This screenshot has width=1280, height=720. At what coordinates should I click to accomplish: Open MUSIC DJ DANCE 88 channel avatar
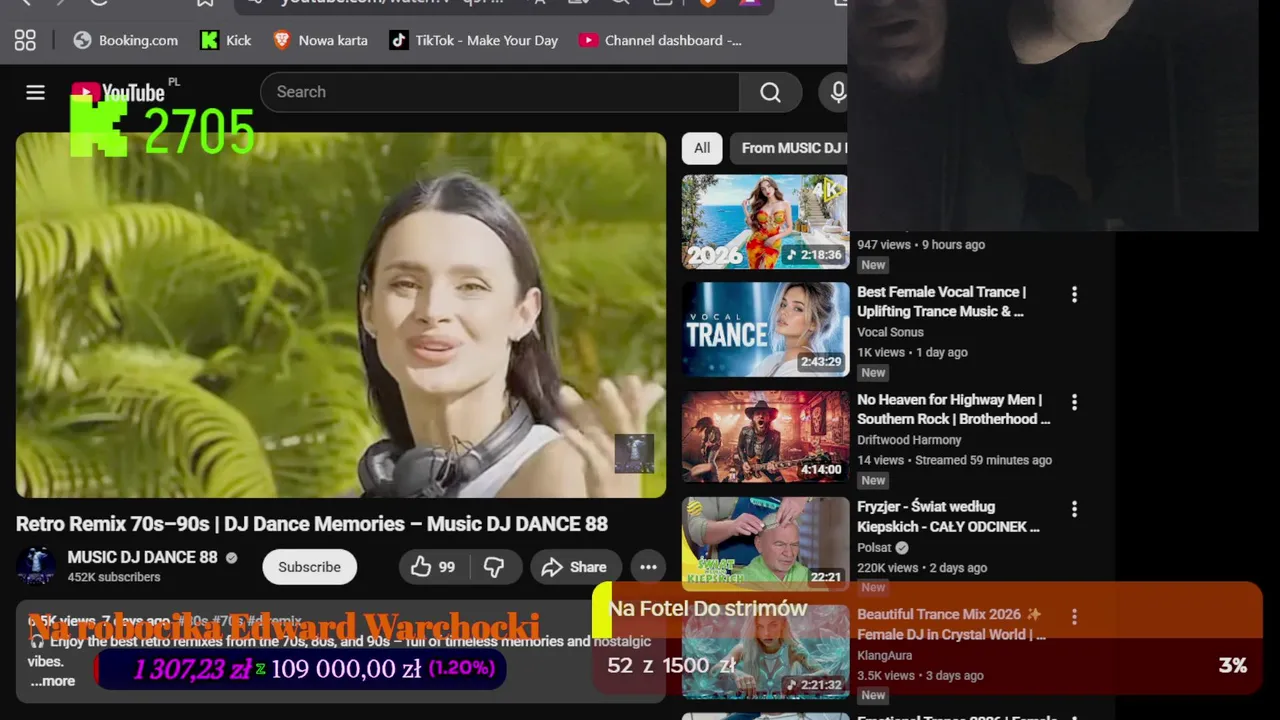click(x=36, y=566)
